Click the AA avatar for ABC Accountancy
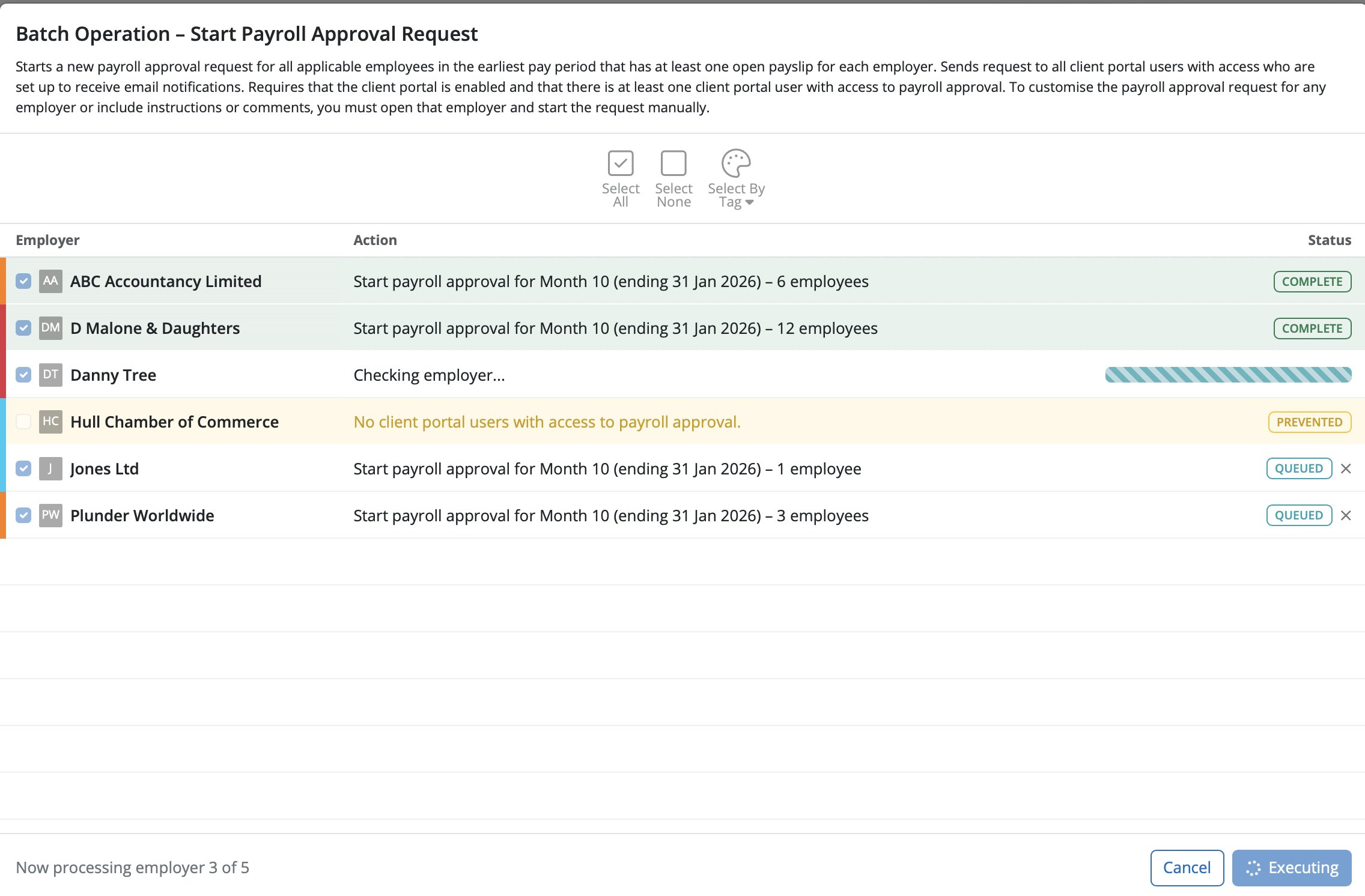 click(x=50, y=281)
